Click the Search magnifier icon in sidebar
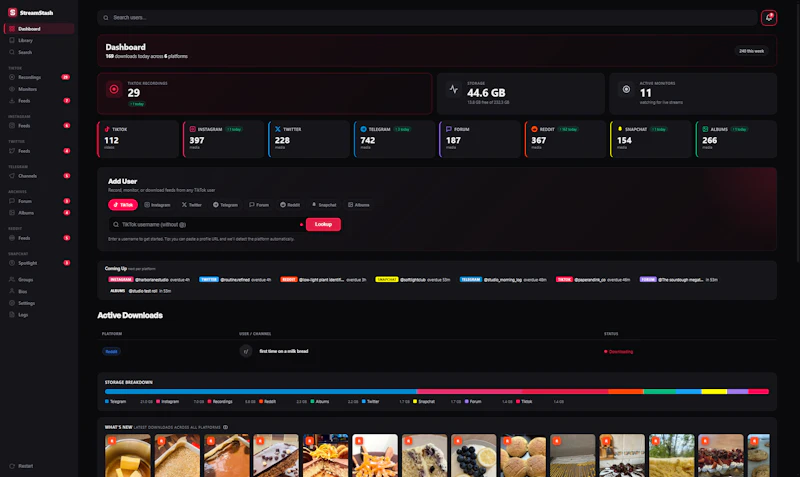Viewport: 800px width, 477px height. 12,52
